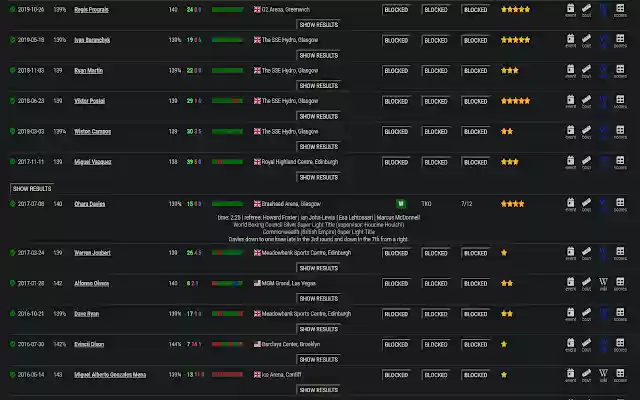Viewport: 640px width, 400px height.
Task: Open event icon in Ryan Martin row
Action: tap(571, 71)
